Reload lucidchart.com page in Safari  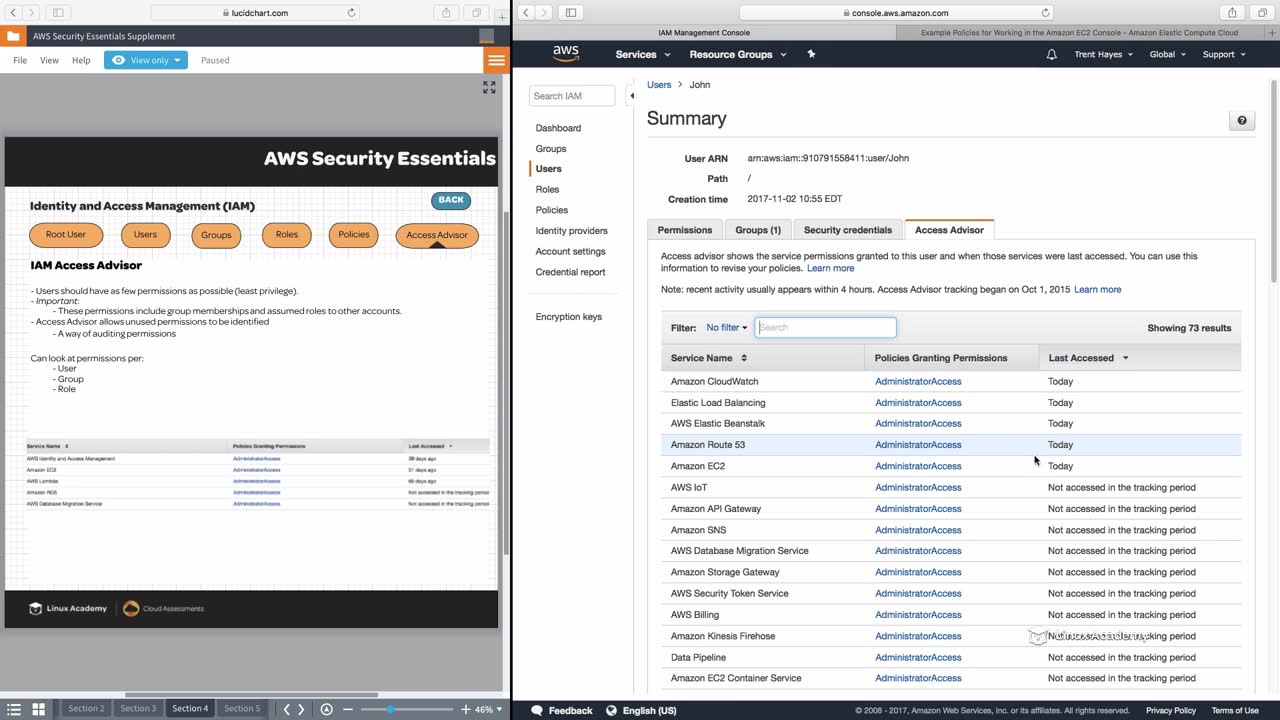click(351, 13)
